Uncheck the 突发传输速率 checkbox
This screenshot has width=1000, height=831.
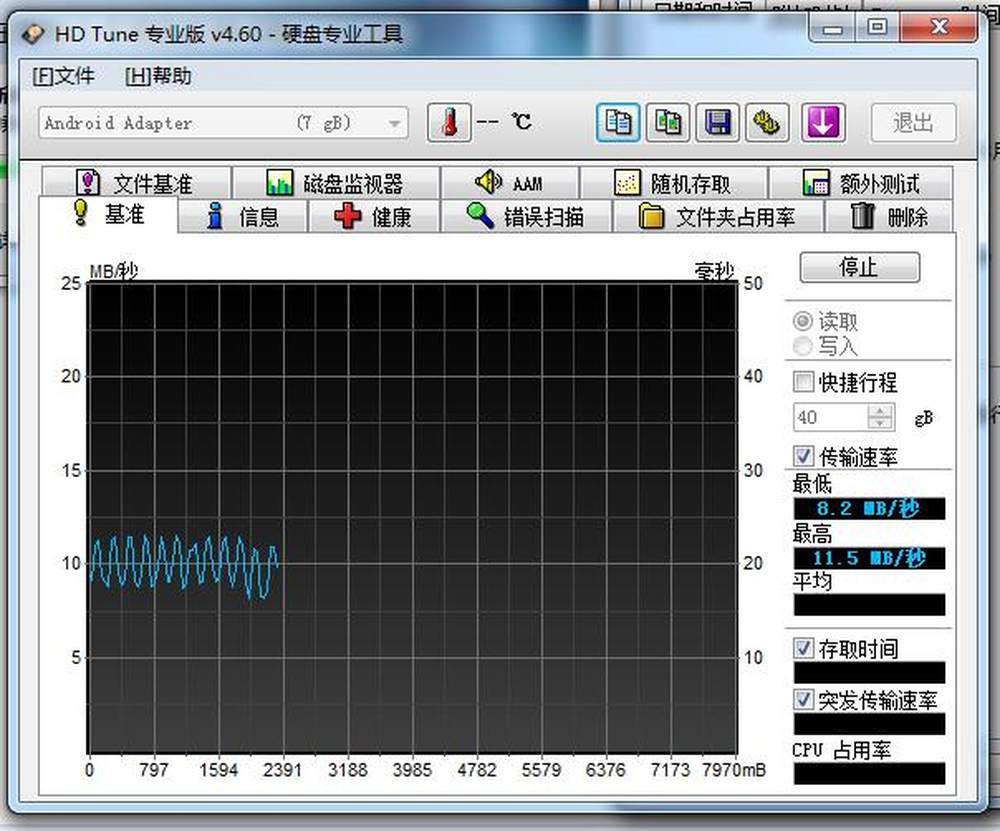[803, 699]
